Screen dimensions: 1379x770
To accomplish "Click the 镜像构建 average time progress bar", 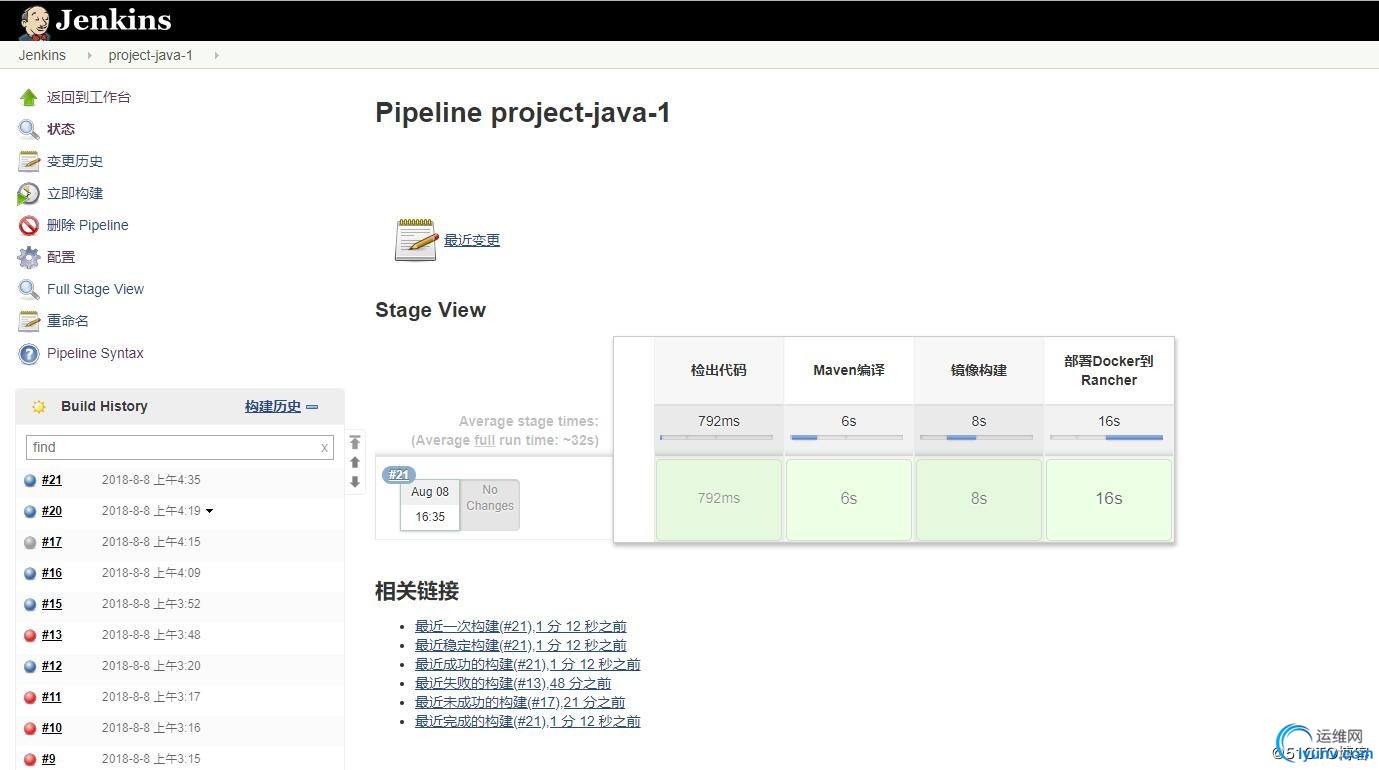I will [x=977, y=437].
